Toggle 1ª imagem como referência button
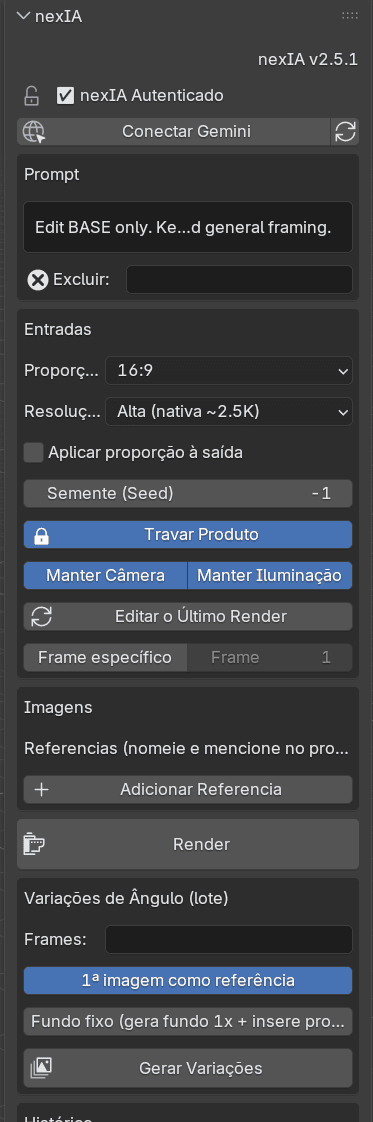The height and width of the screenshot is (1122, 373). [188, 980]
